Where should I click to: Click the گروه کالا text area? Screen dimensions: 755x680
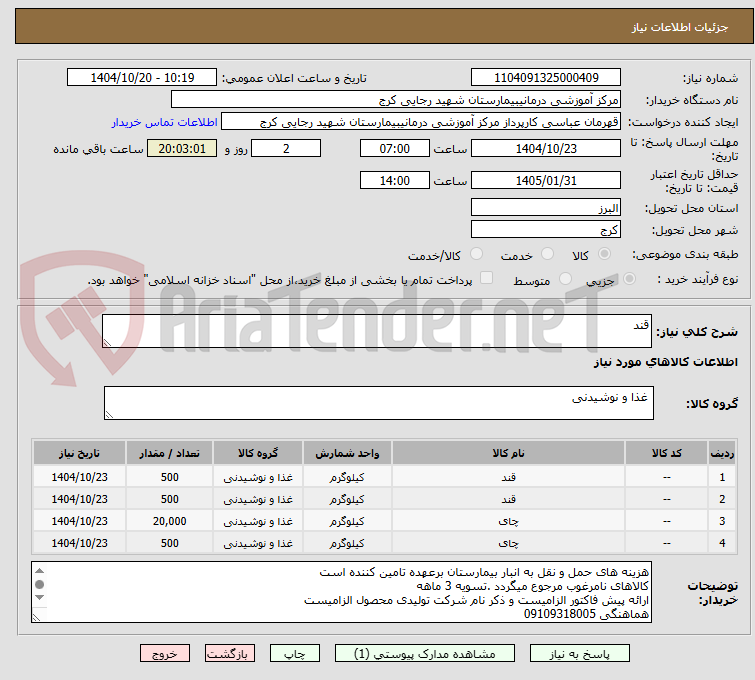[378, 403]
